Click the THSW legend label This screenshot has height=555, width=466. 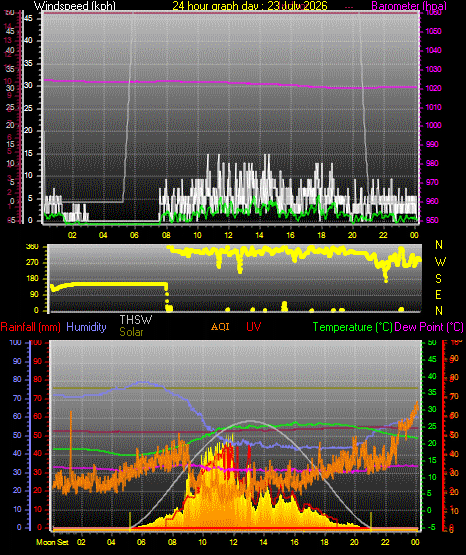pos(136,320)
